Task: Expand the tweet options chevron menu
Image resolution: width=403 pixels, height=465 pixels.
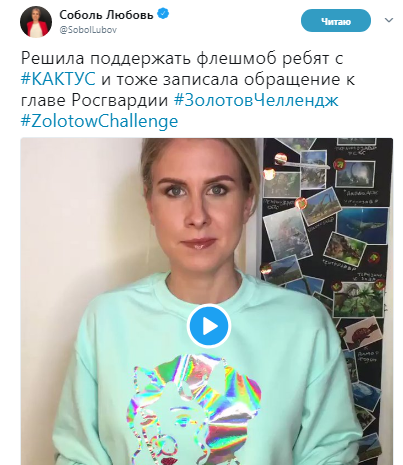Action: 389,20
